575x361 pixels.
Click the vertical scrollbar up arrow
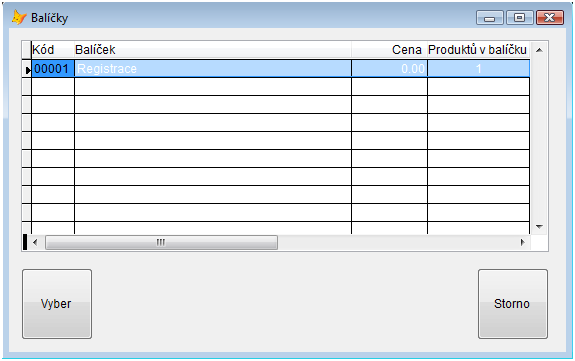coord(539,50)
